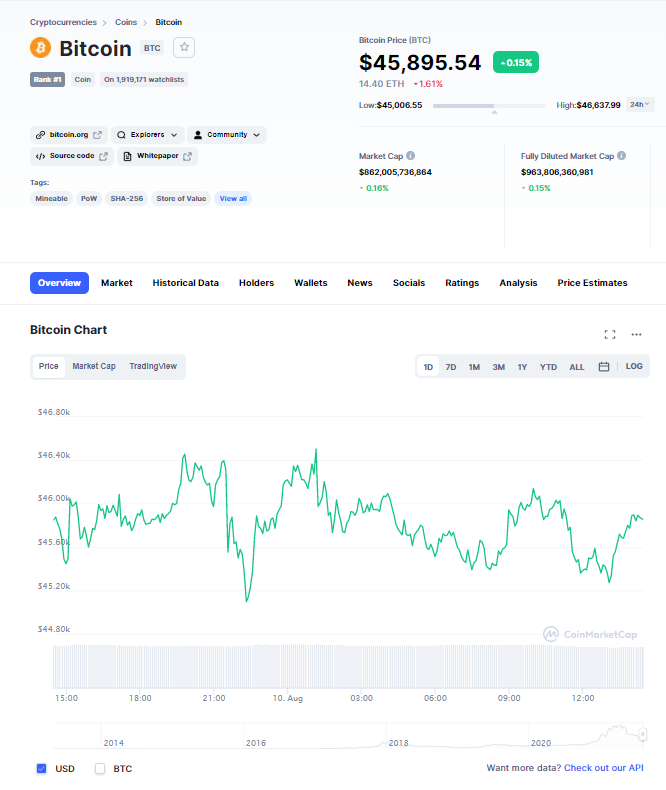This screenshot has height=790, width=666.
Task: Click the low-high price range slider
Action: [x=489, y=106]
